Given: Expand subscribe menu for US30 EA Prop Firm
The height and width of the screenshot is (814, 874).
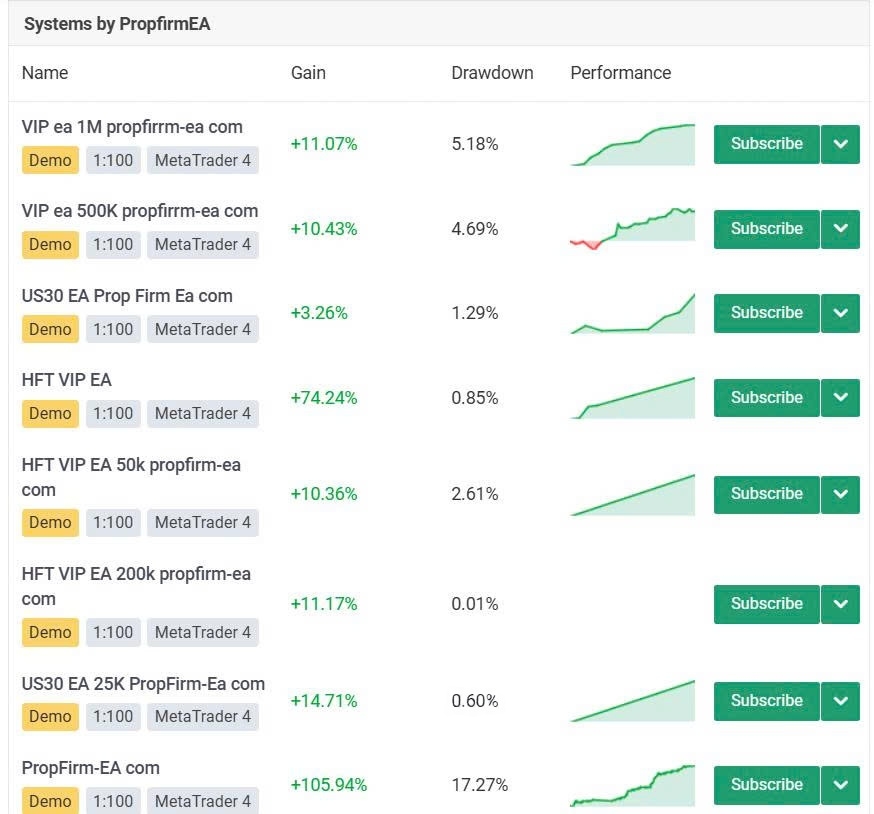Looking at the screenshot, I should pyautogui.click(x=840, y=313).
